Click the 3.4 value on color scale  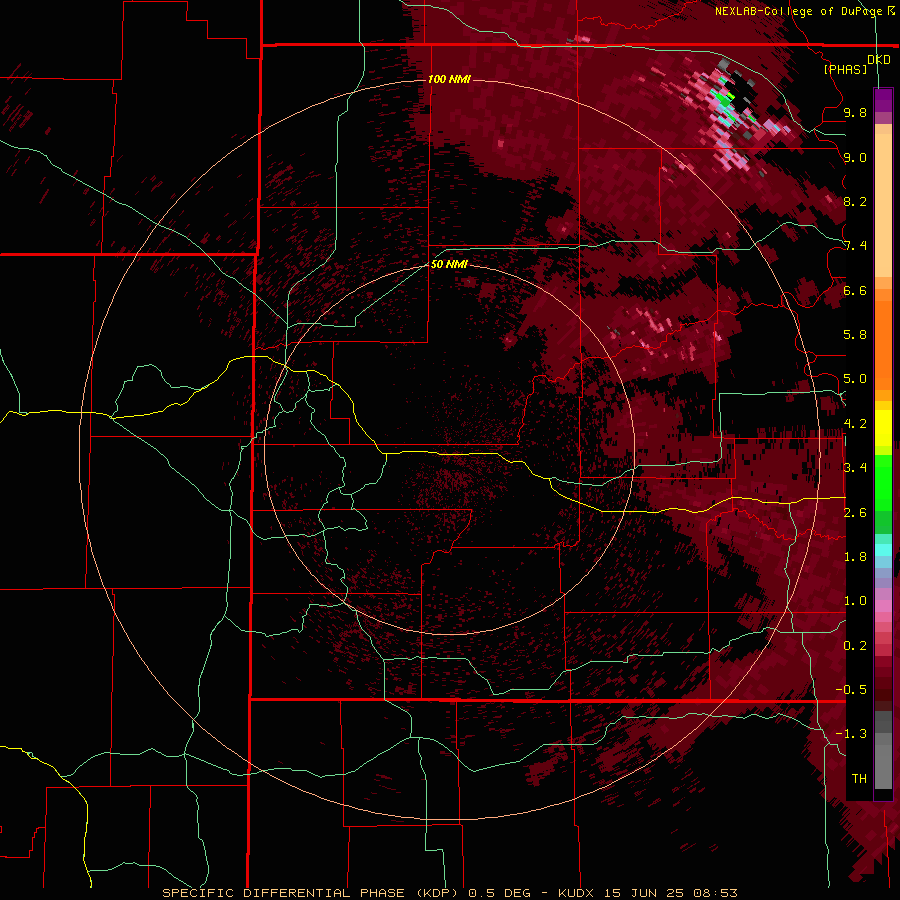point(855,468)
